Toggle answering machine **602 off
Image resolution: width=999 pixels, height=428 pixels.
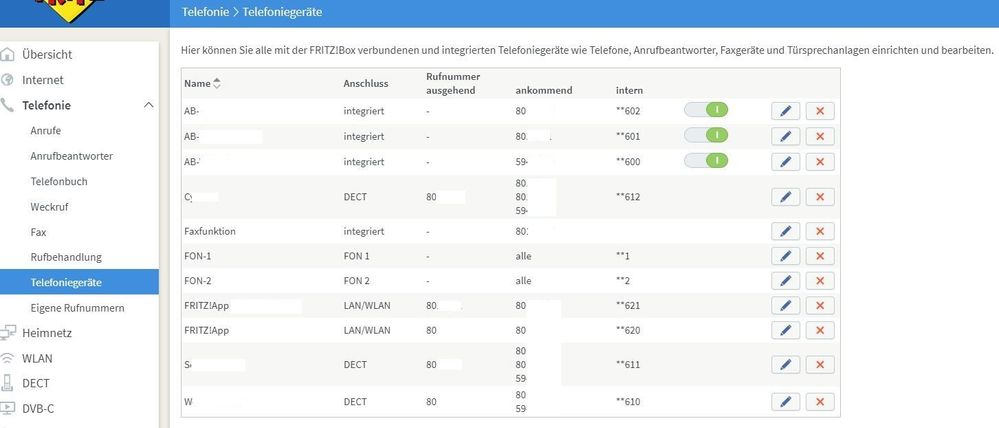pos(706,109)
